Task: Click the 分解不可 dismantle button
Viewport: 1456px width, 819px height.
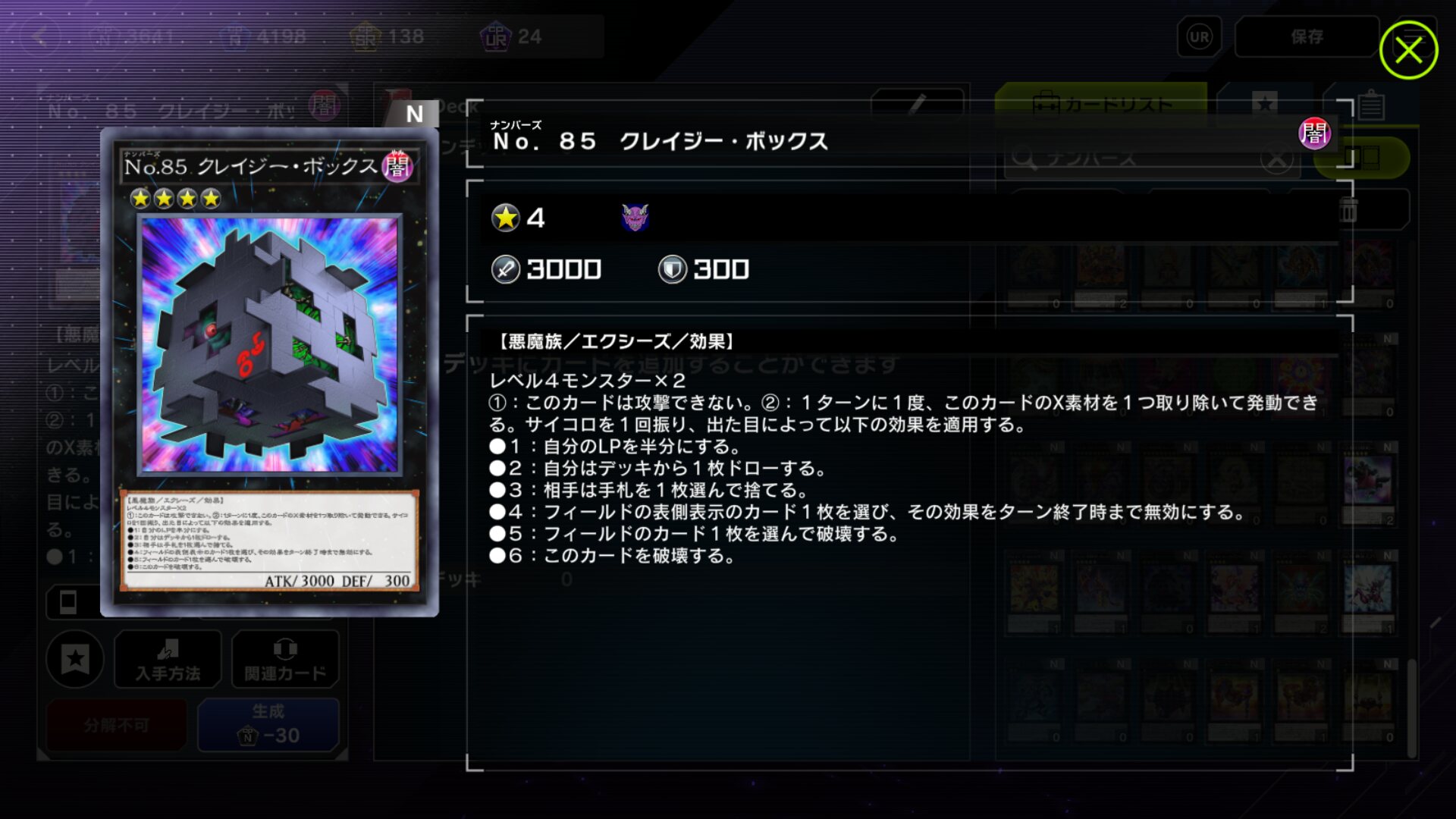Action: point(117,724)
